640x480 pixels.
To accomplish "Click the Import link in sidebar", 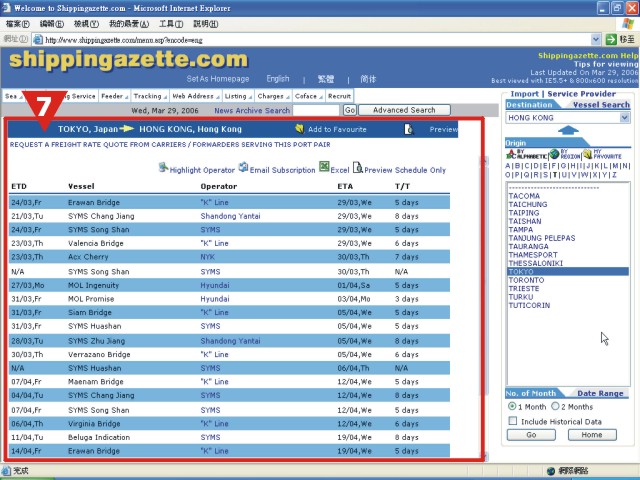I will (x=524, y=94).
